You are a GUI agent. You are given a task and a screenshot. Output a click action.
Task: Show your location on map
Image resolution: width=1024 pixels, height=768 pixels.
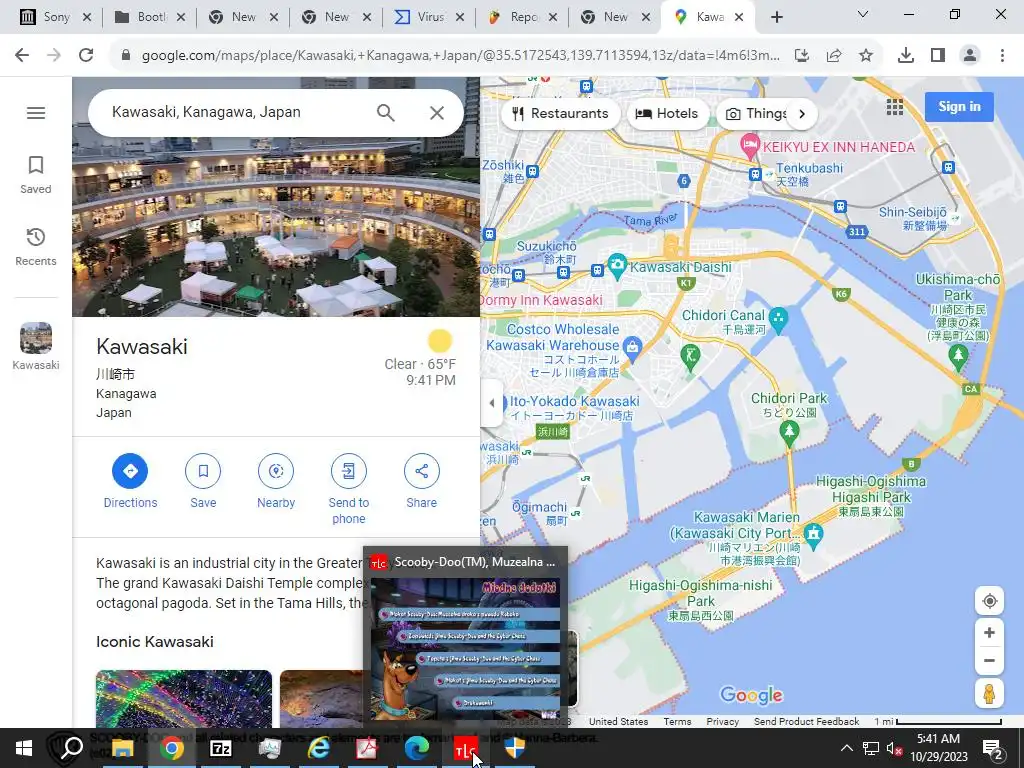tap(989, 601)
